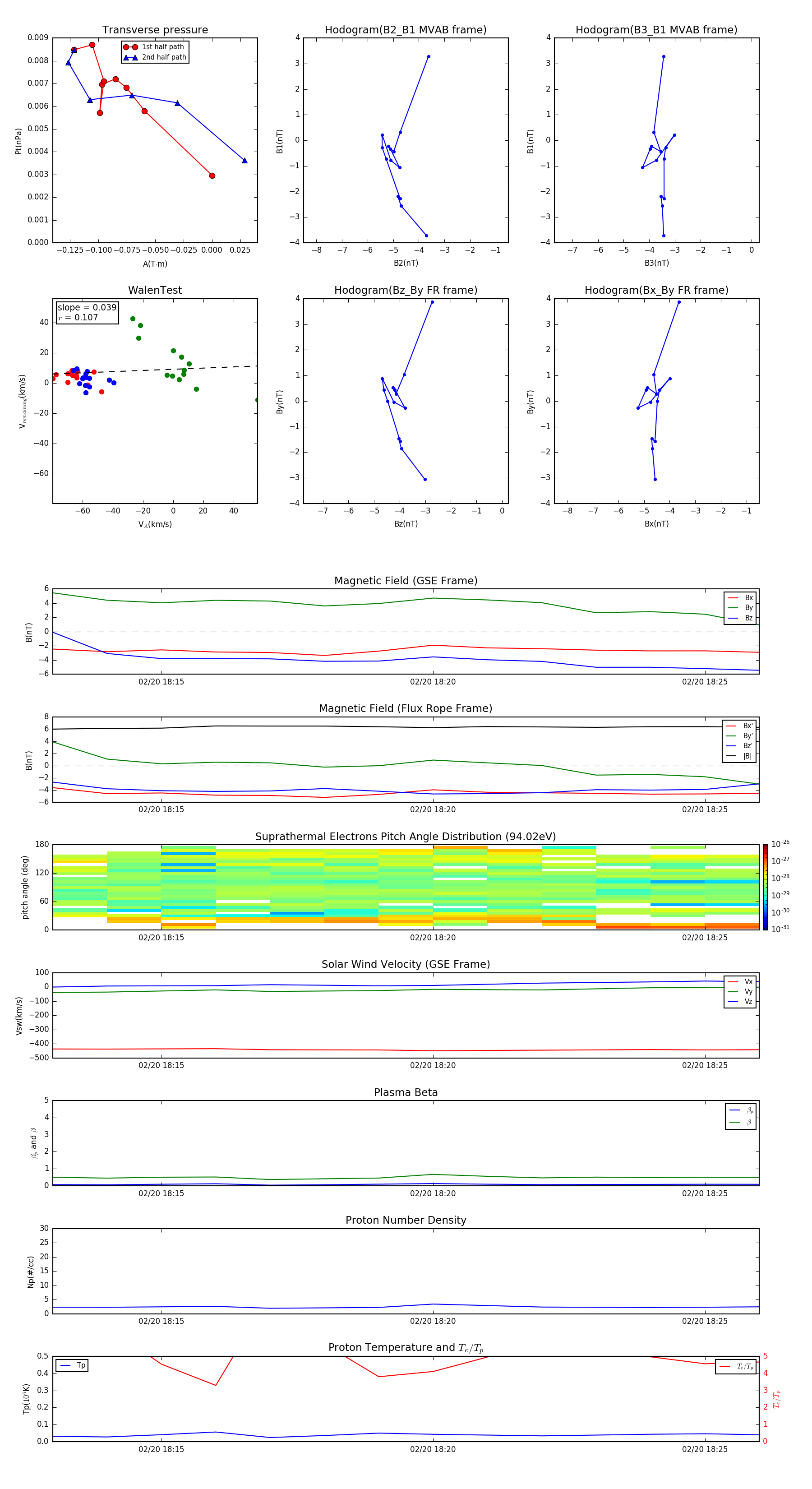Click the lowest red circle in Transverse pressure plot
This screenshot has height=1489, width=812.
coord(212,176)
